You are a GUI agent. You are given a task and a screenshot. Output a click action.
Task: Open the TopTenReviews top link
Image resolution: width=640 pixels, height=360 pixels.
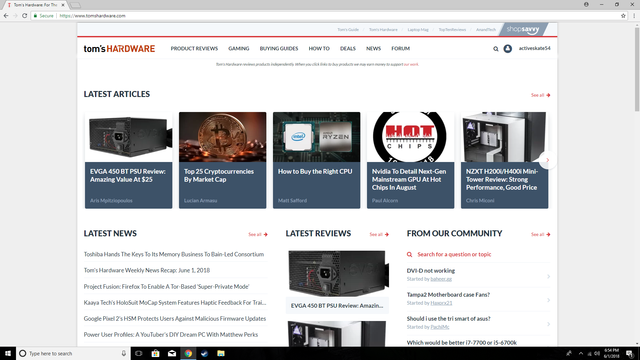pyautogui.click(x=452, y=29)
